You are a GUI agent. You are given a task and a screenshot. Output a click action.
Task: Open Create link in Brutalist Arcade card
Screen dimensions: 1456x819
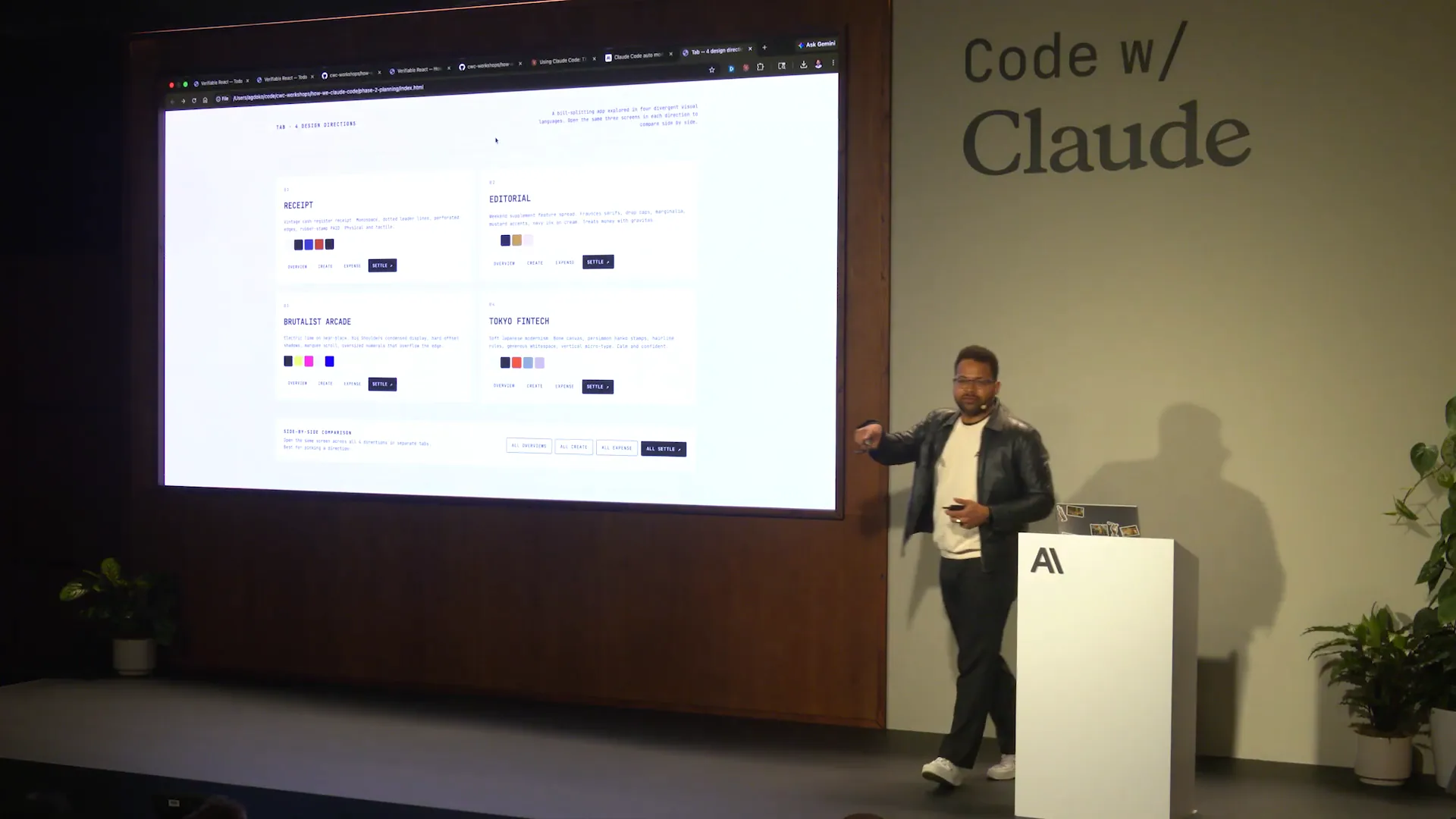pos(325,384)
